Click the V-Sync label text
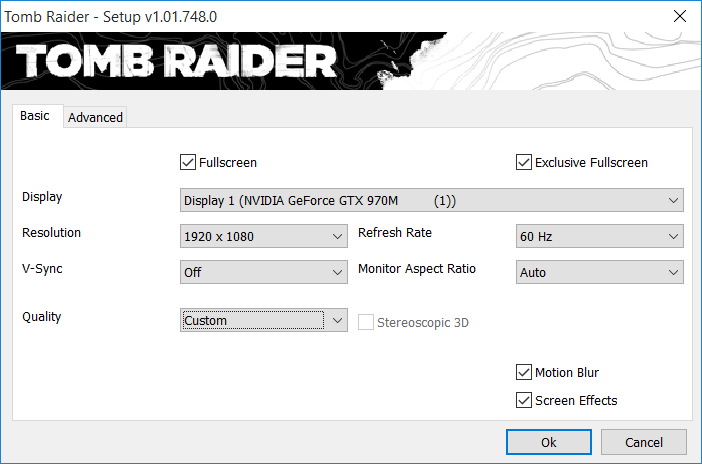Viewport: 702px width, 464px height. [42, 269]
